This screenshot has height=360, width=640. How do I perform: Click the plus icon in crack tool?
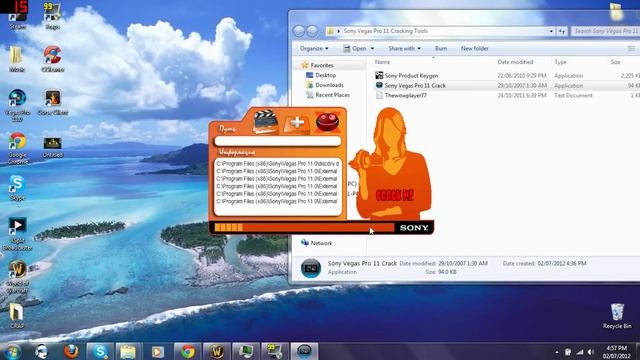pos(297,122)
